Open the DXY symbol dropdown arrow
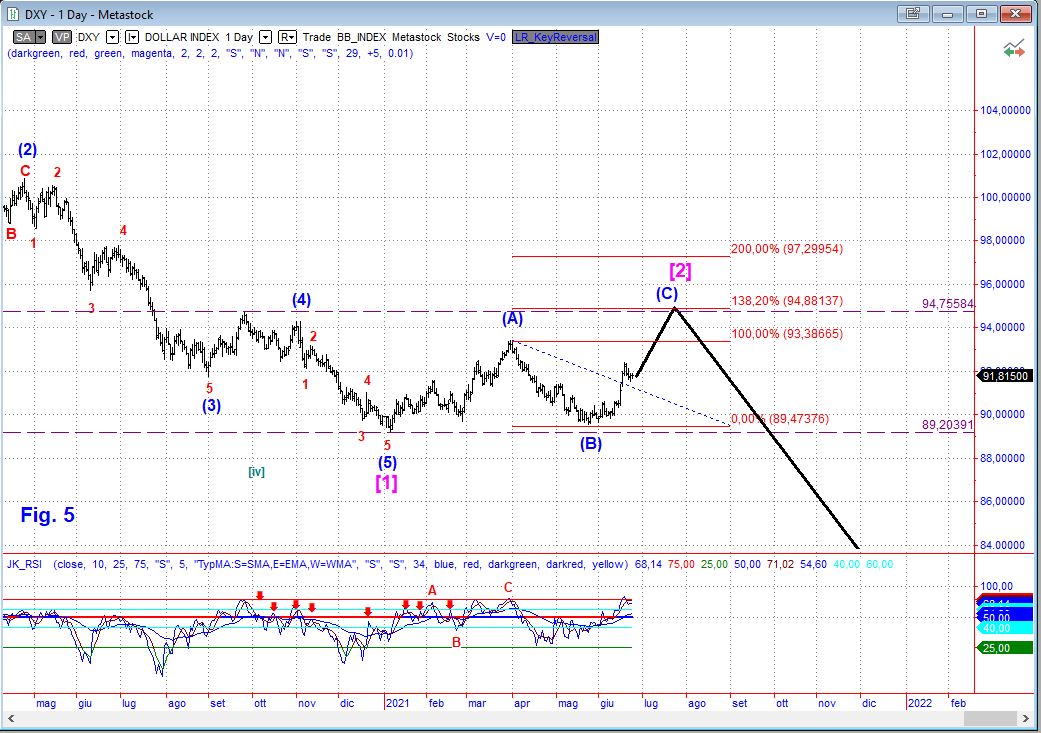 [x=112, y=36]
